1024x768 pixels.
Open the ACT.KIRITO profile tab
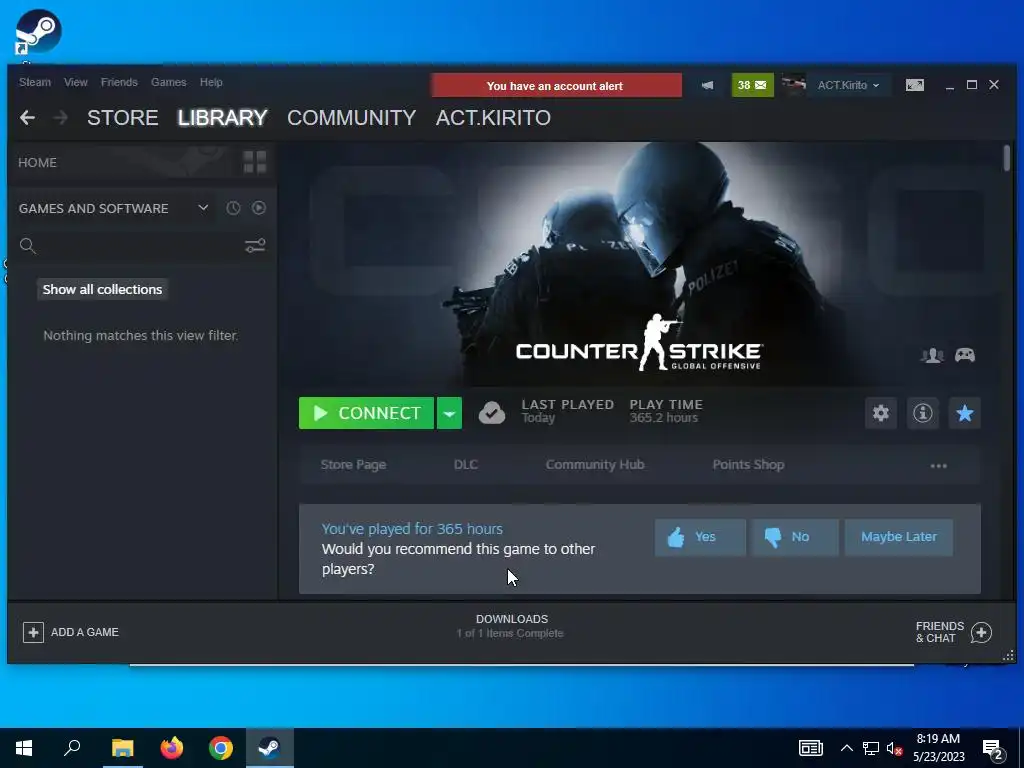(x=493, y=118)
